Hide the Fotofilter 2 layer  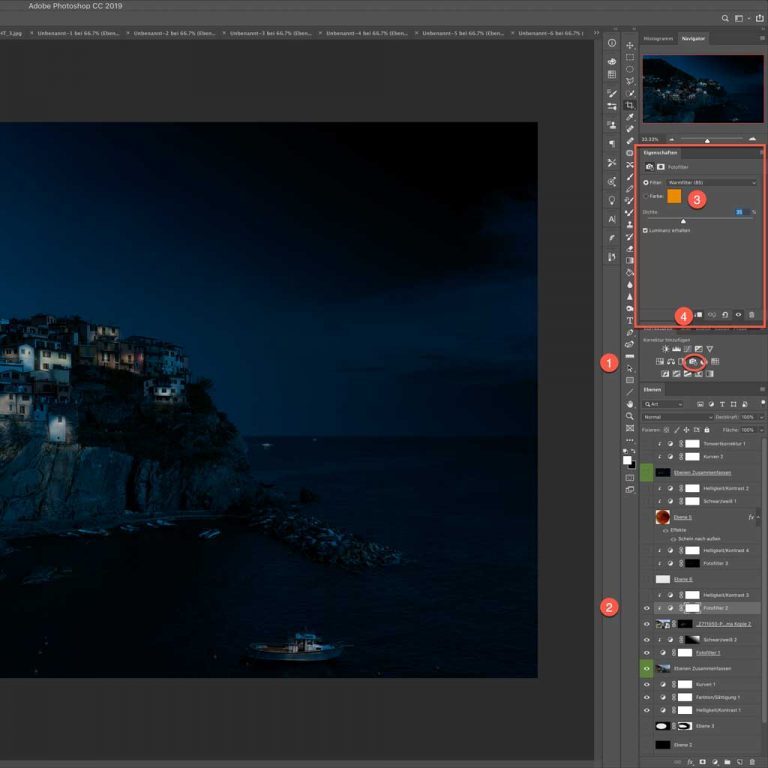[x=647, y=608]
